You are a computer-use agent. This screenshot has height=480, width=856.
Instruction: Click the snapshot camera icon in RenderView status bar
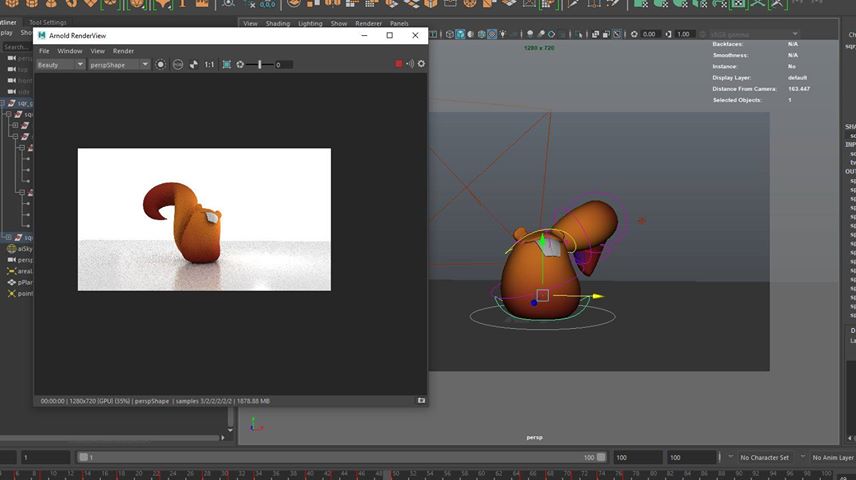pyautogui.click(x=421, y=400)
